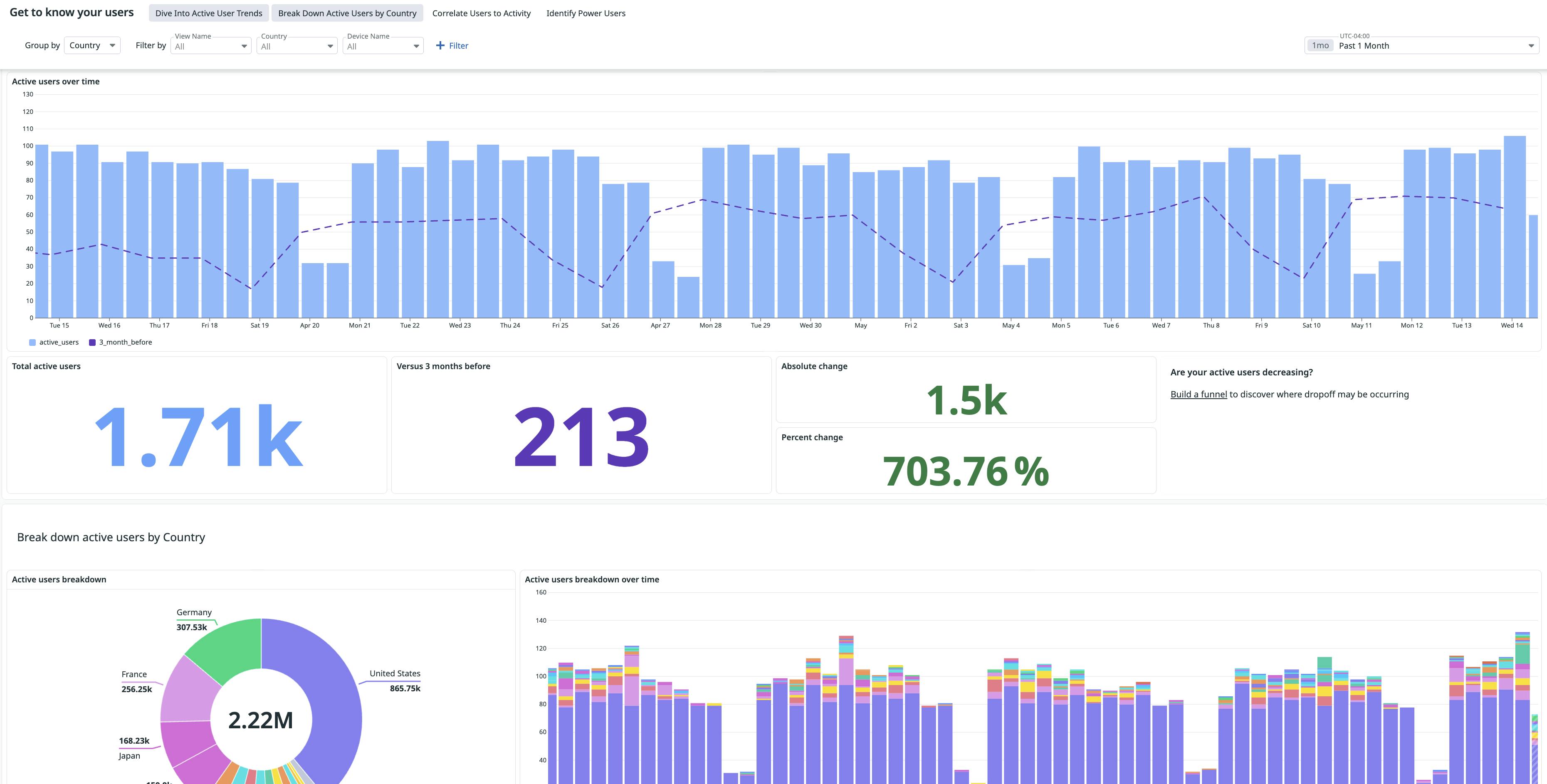
Task: Open the 'Correlate Users to Activity' section
Action: pyautogui.click(x=481, y=12)
